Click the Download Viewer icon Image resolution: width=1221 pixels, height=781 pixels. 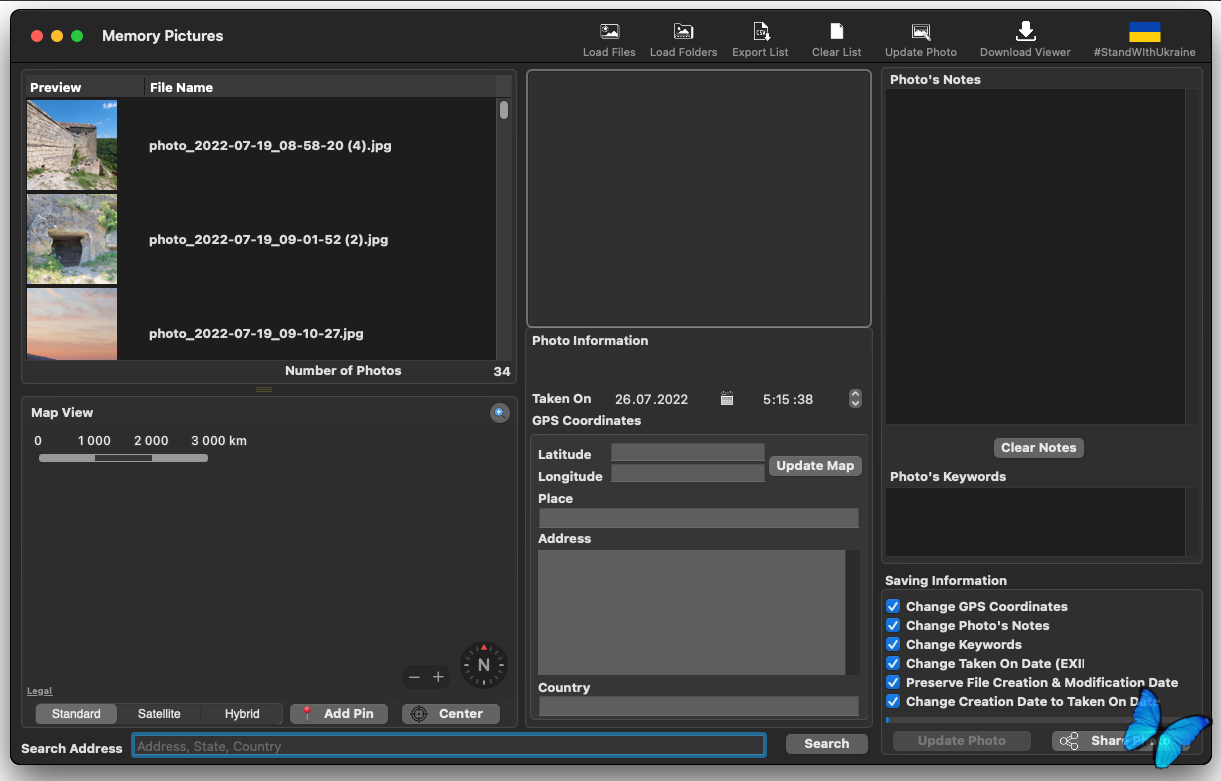1025,32
